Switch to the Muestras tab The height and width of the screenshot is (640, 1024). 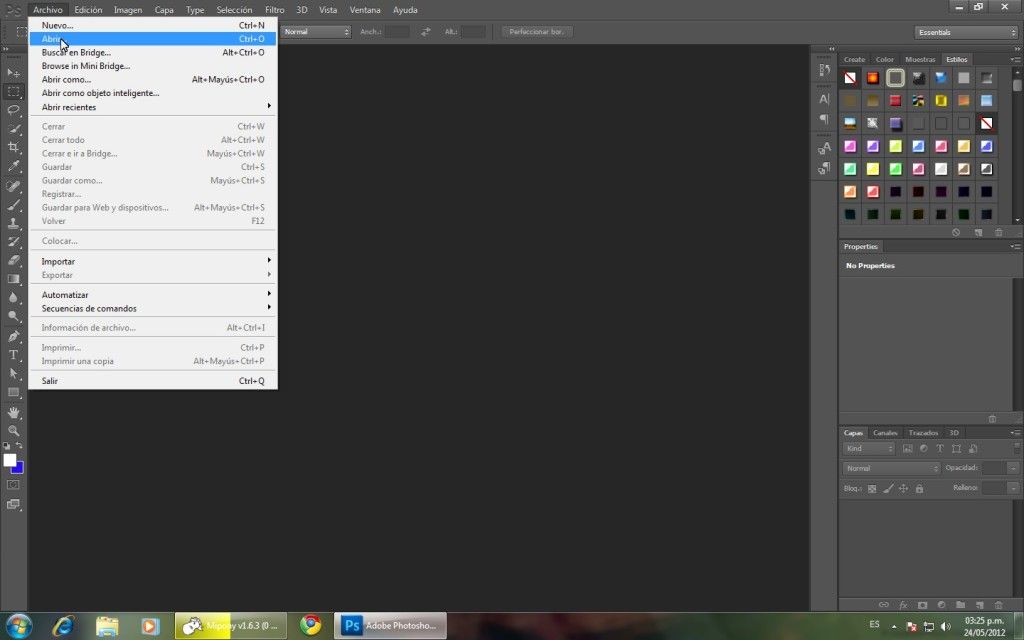920,59
